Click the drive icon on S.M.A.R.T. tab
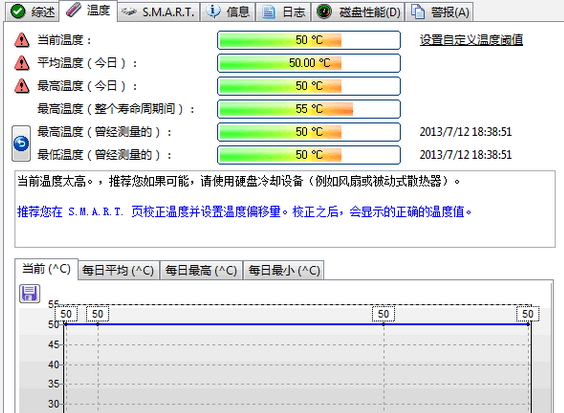The height and width of the screenshot is (413, 564). click(128, 12)
